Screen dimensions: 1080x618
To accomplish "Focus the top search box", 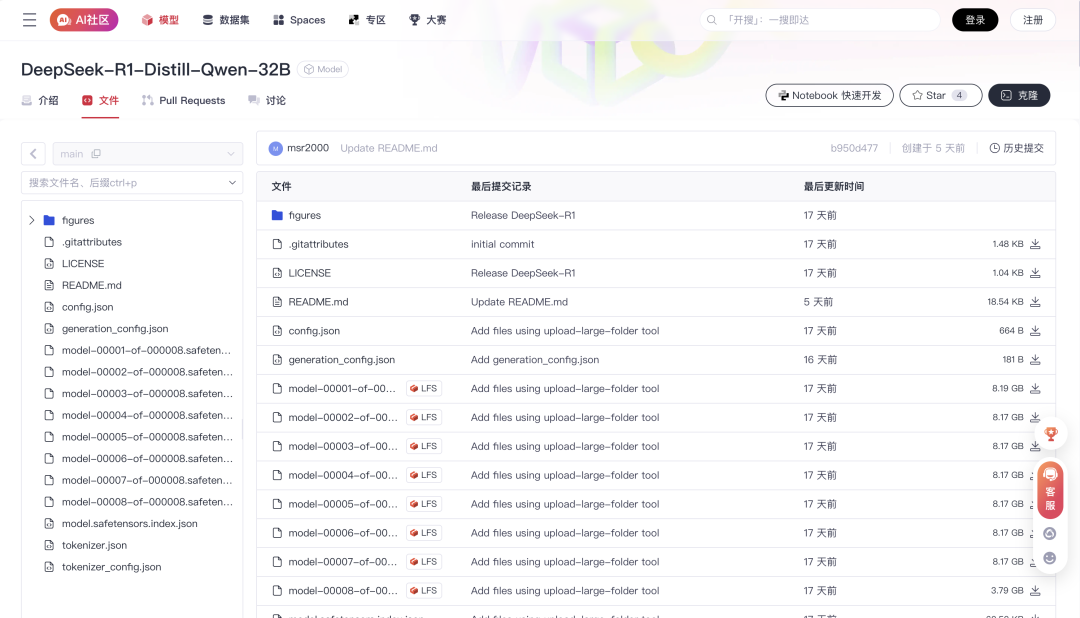I will 820,20.
